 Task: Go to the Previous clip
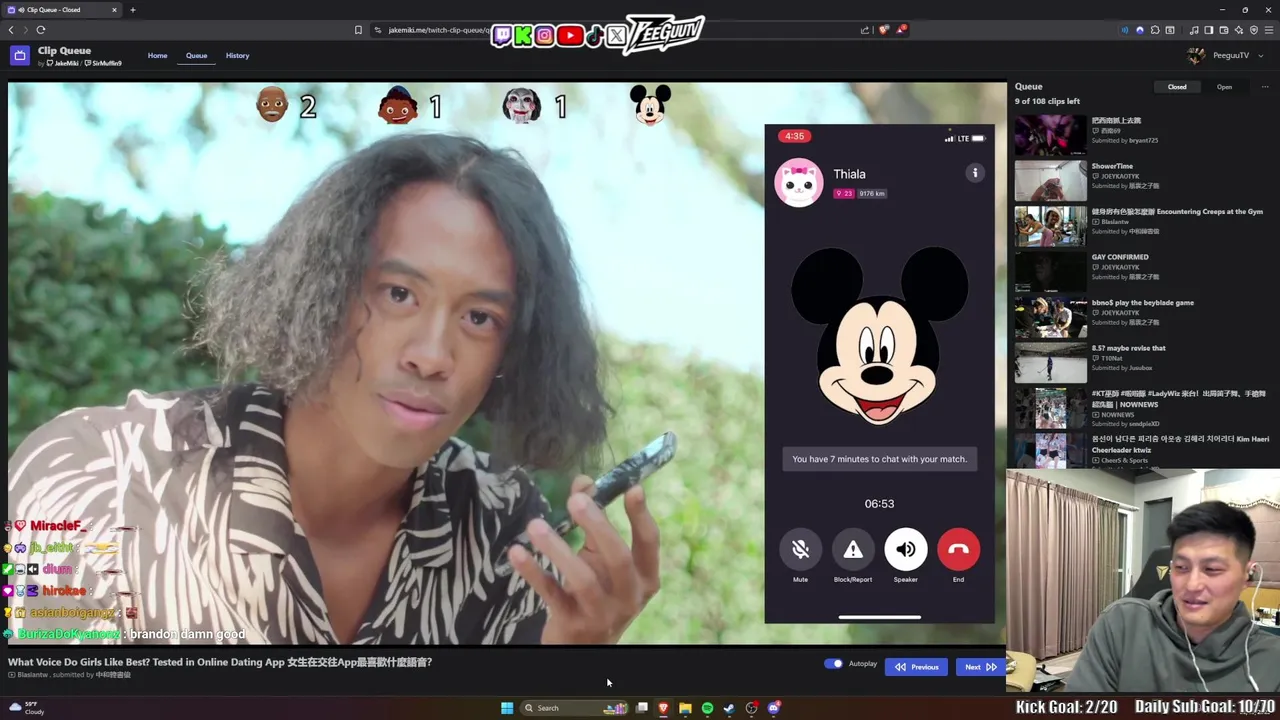(916, 667)
